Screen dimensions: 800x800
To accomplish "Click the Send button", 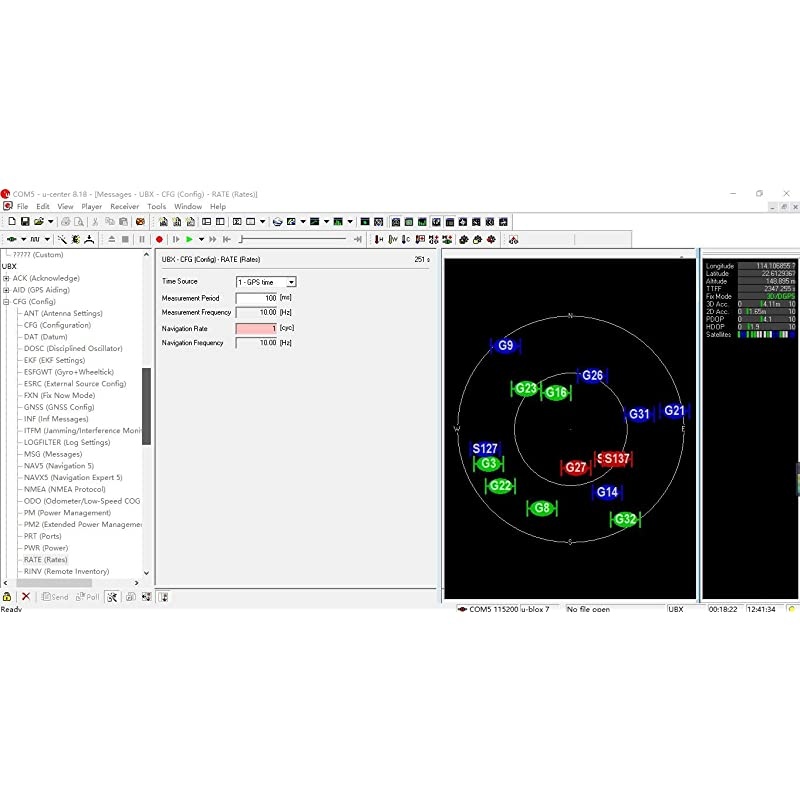I will click(55, 597).
